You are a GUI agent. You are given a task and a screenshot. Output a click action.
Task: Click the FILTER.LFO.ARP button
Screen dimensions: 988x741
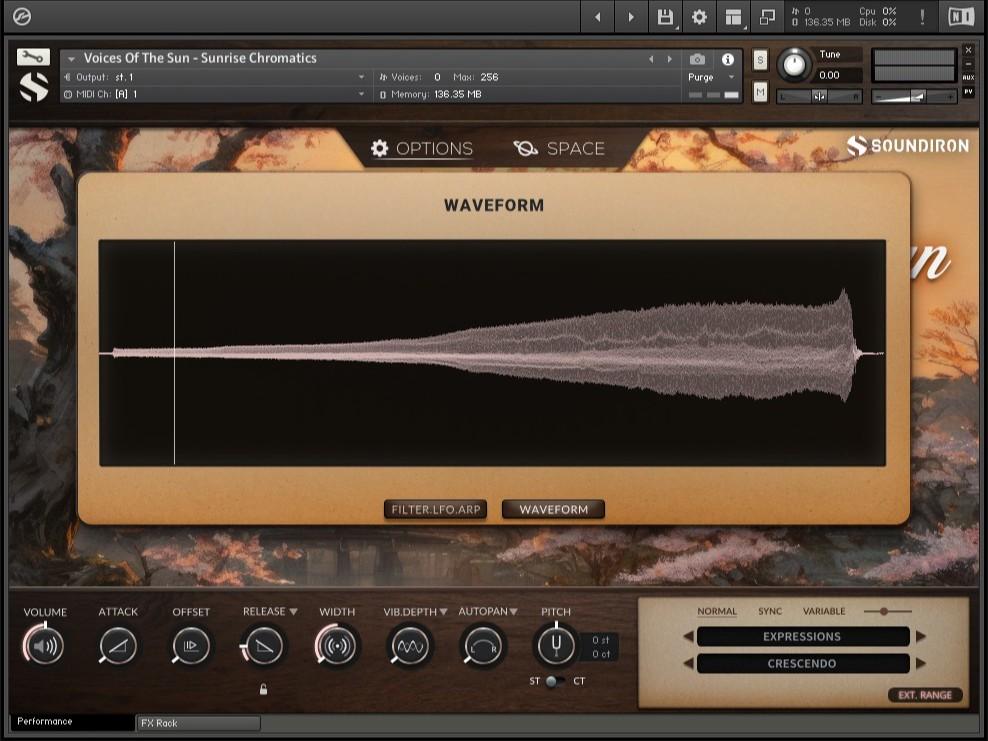(436, 509)
